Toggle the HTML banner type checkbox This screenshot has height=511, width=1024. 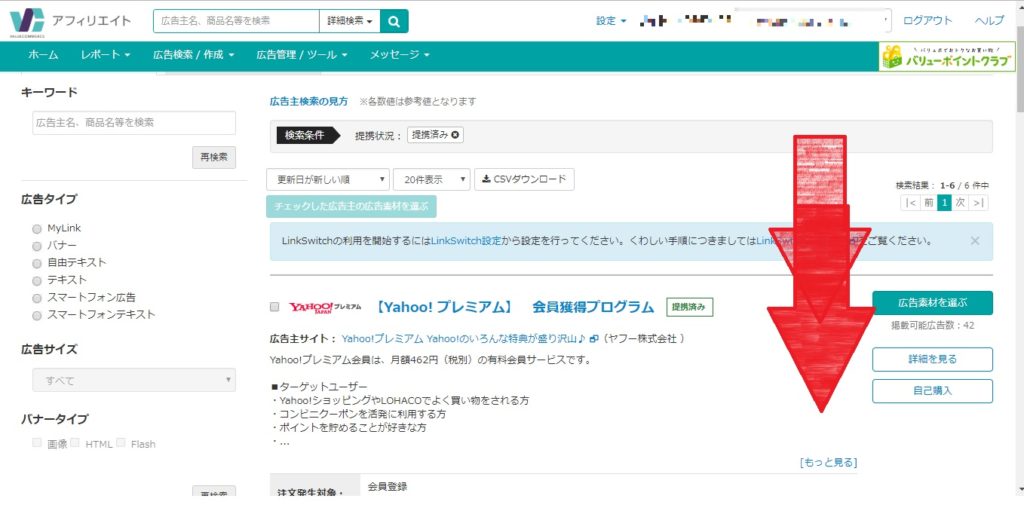coord(75,443)
